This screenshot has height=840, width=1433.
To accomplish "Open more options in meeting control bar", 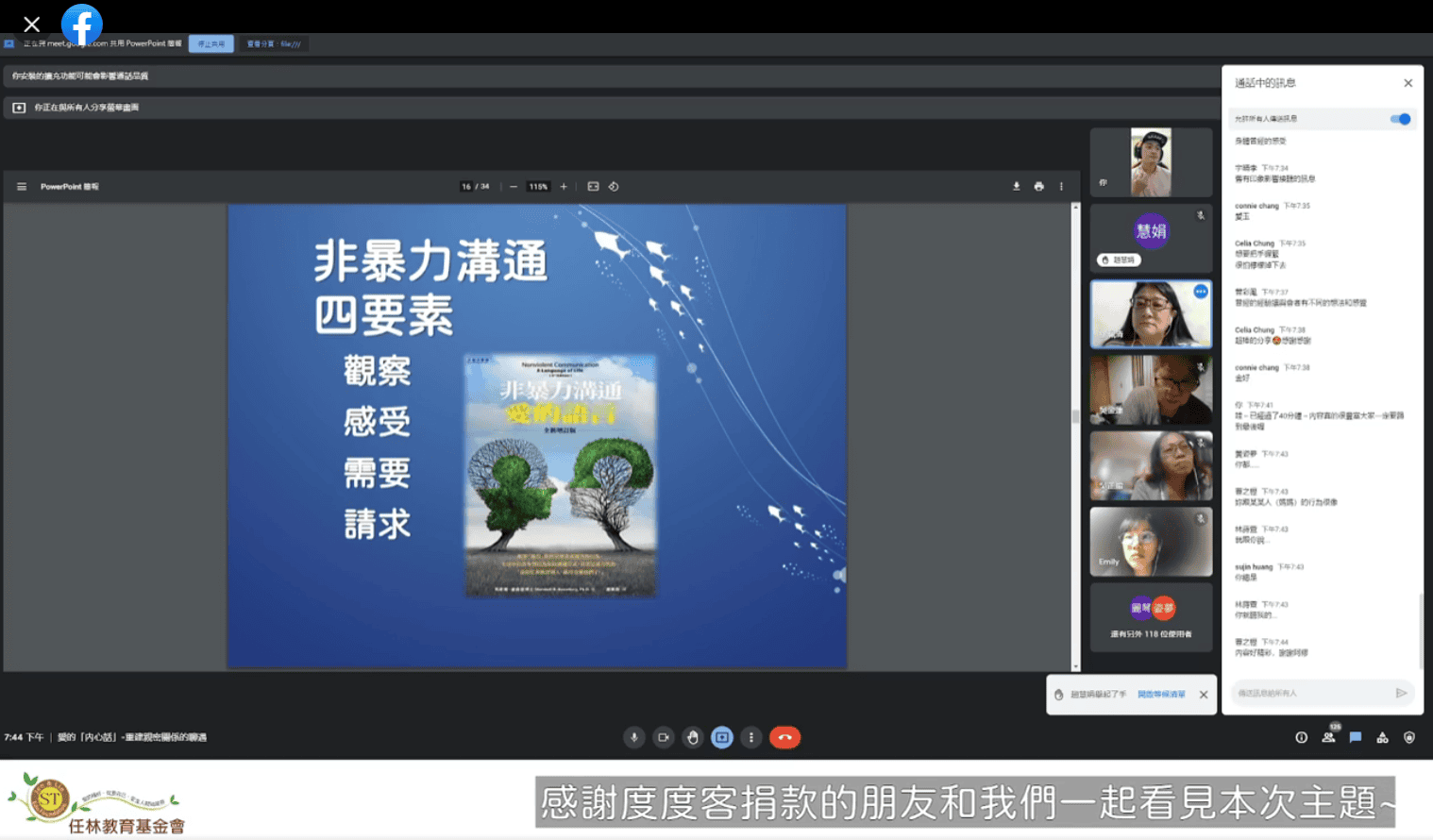I will 751,737.
